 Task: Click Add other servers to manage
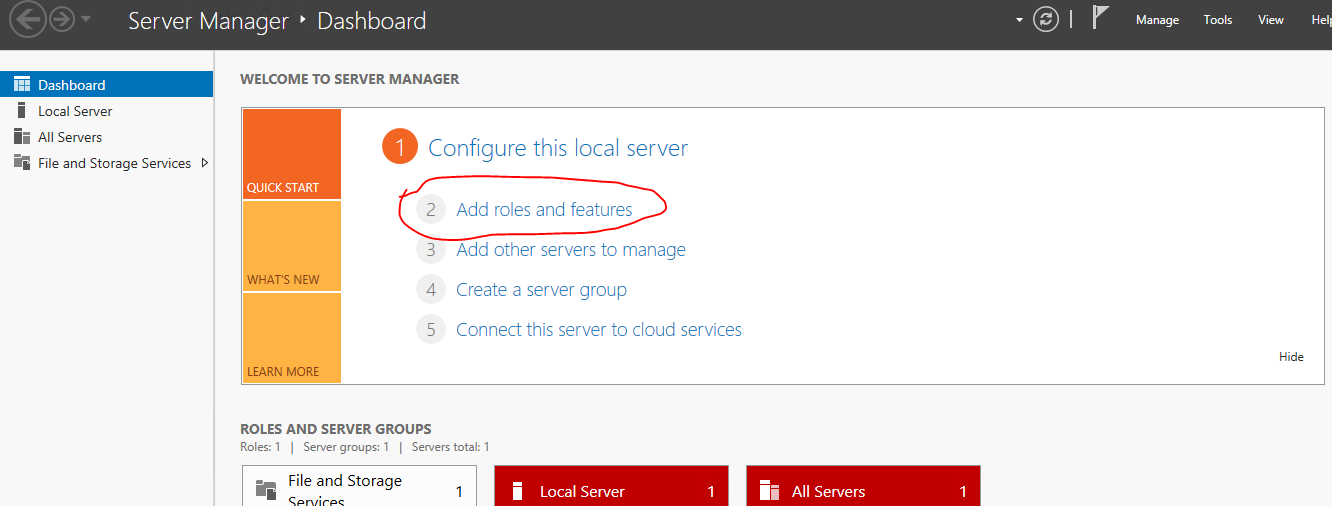click(571, 250)
